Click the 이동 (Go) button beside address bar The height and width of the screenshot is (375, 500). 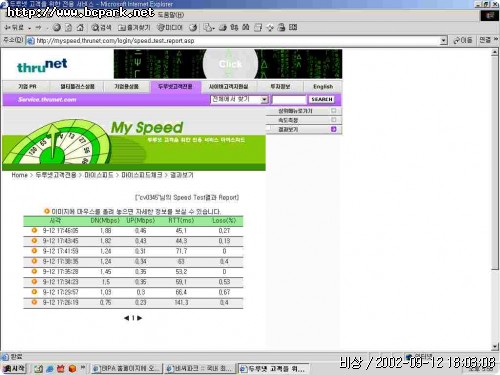[x=463, y=40]
